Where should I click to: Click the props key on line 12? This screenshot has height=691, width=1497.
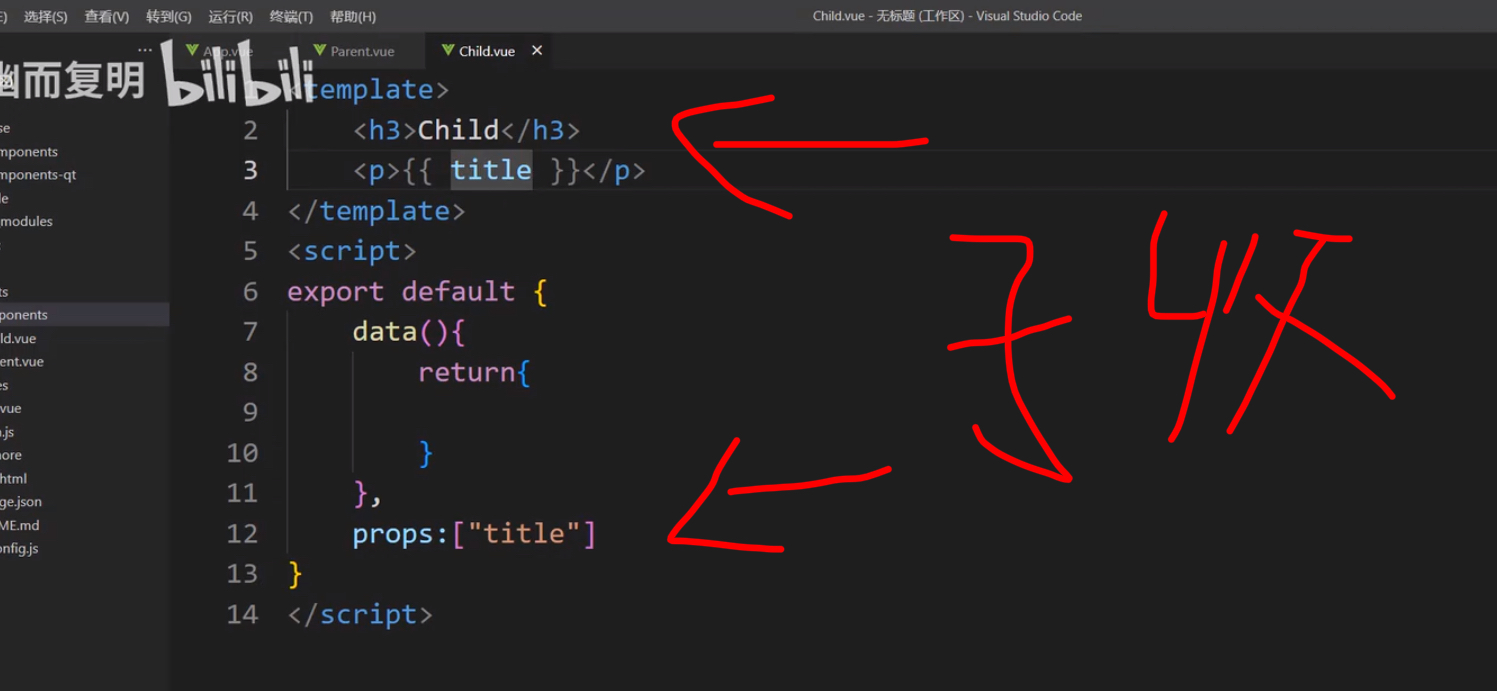[x=393, y=534]
